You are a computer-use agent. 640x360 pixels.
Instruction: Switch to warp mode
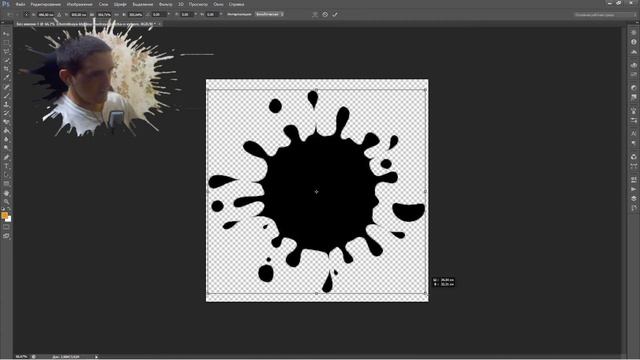pyautogui.click(x=315, y=14)
